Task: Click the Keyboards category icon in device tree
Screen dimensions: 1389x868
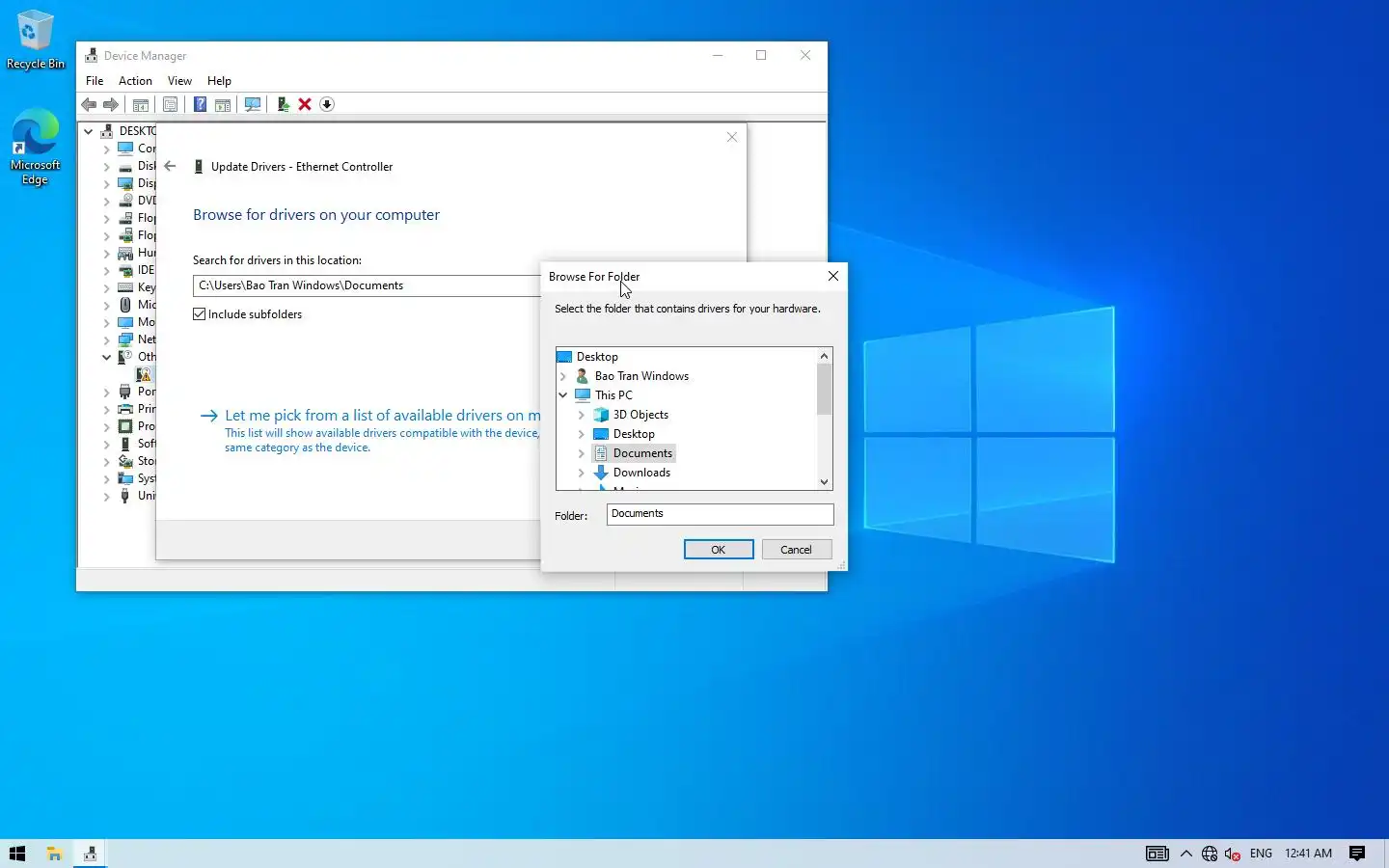Action: [x=125, y=287]
